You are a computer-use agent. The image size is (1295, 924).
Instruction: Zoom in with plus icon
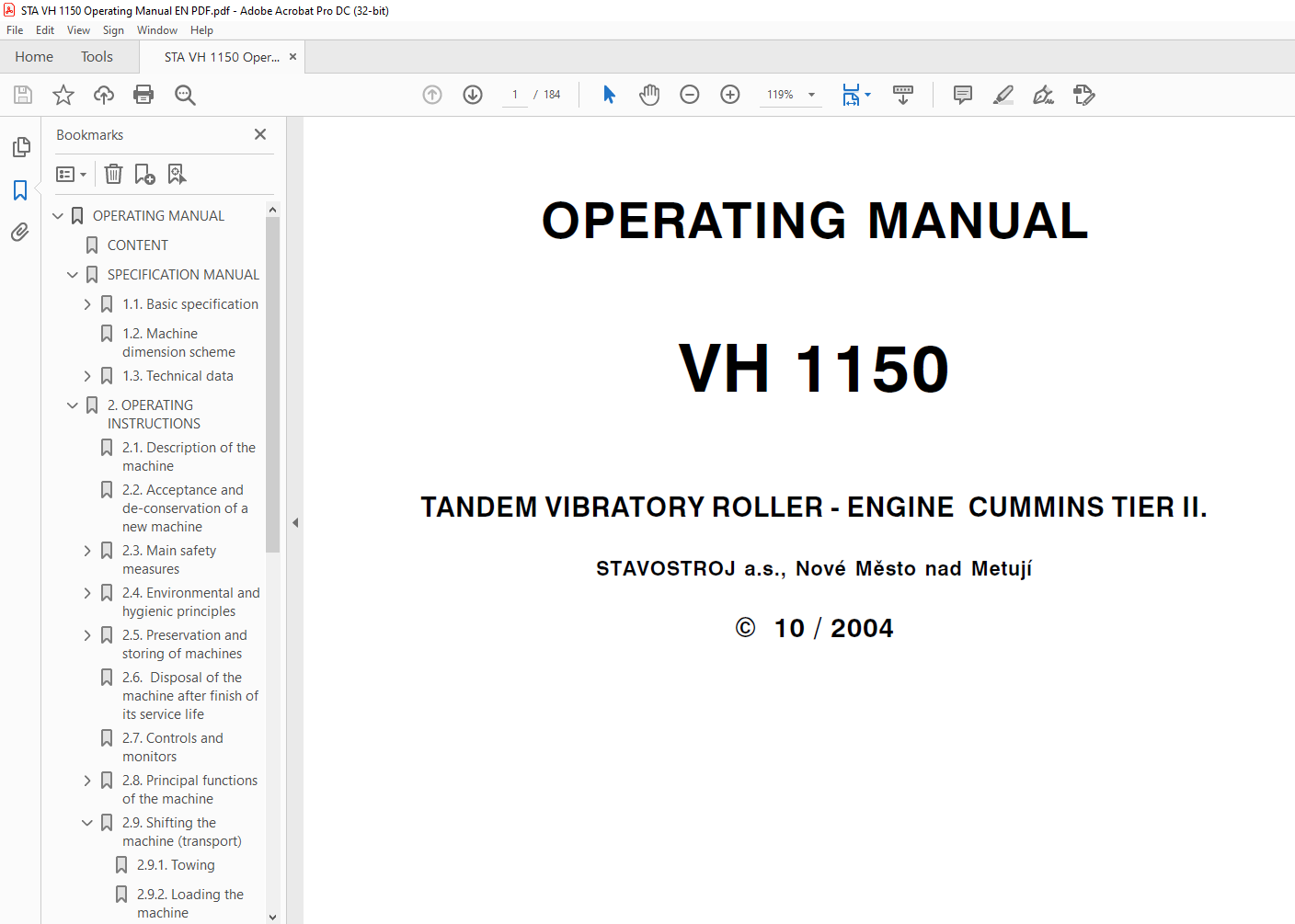730,95
